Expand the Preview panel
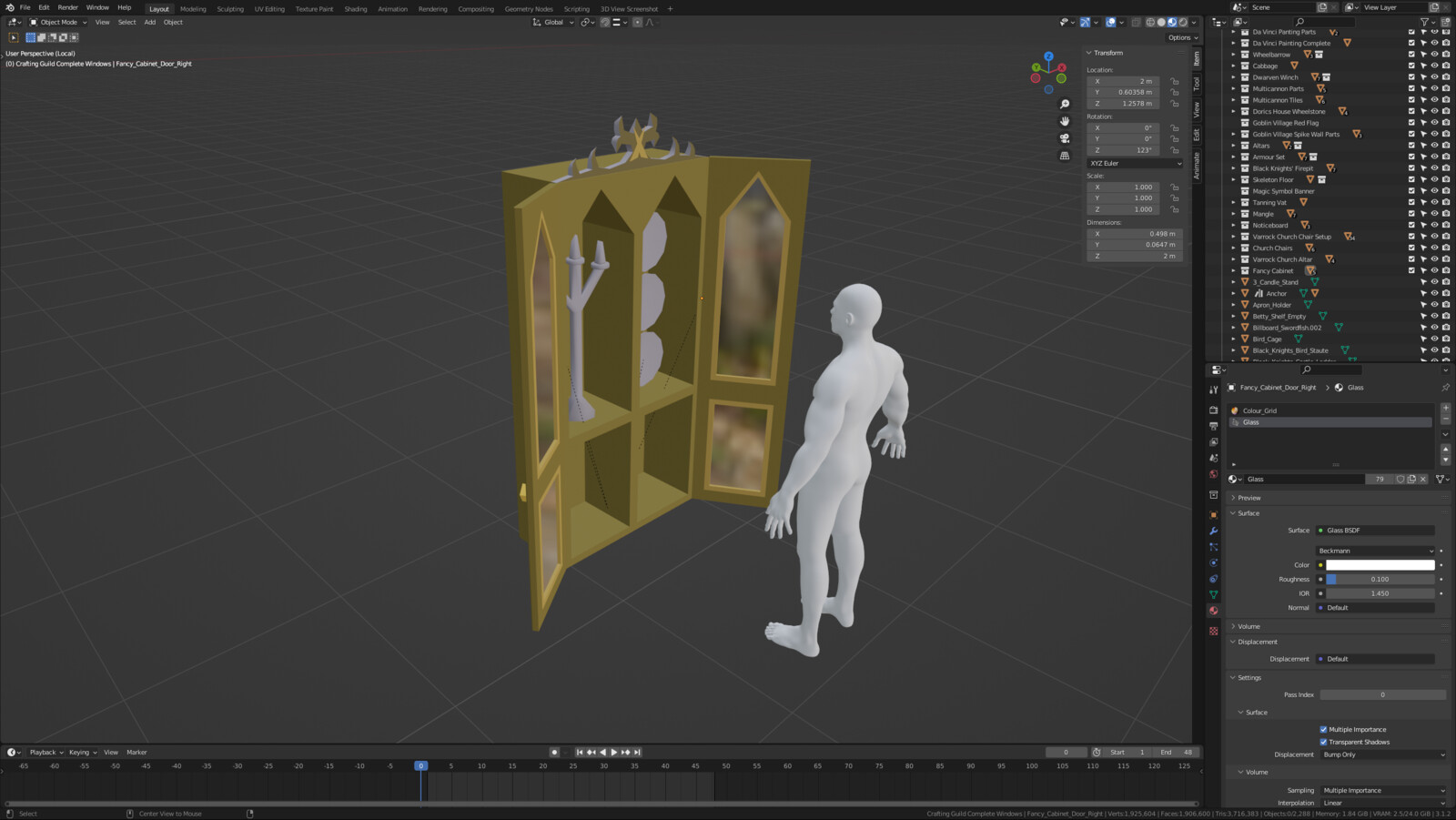This screenshot has height=820, width=1456. (1249, 498)
